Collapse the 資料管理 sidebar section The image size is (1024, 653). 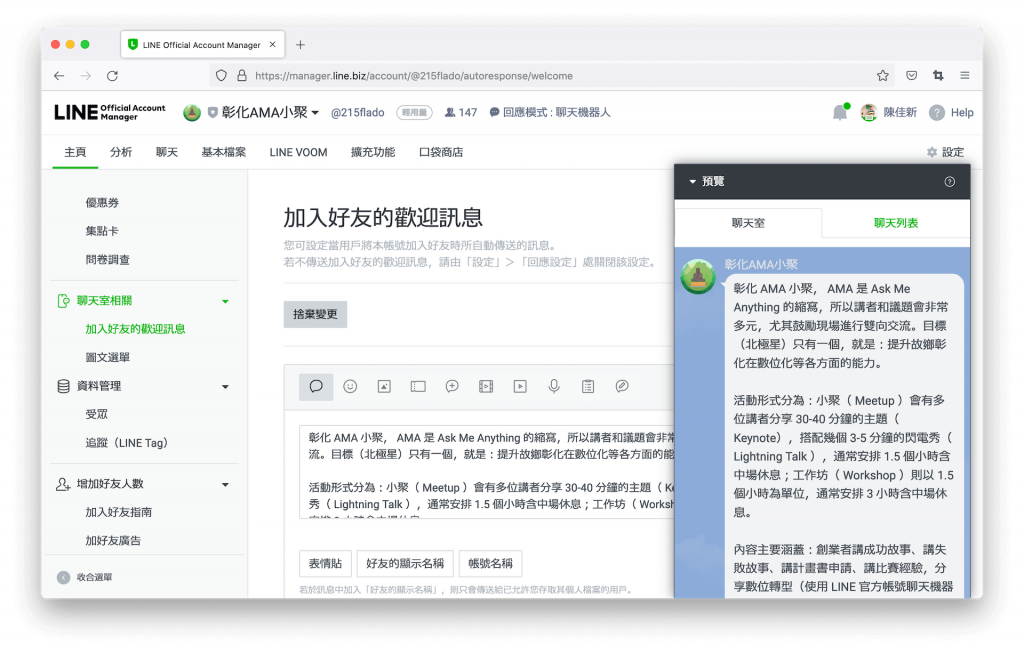click(225, 387)
